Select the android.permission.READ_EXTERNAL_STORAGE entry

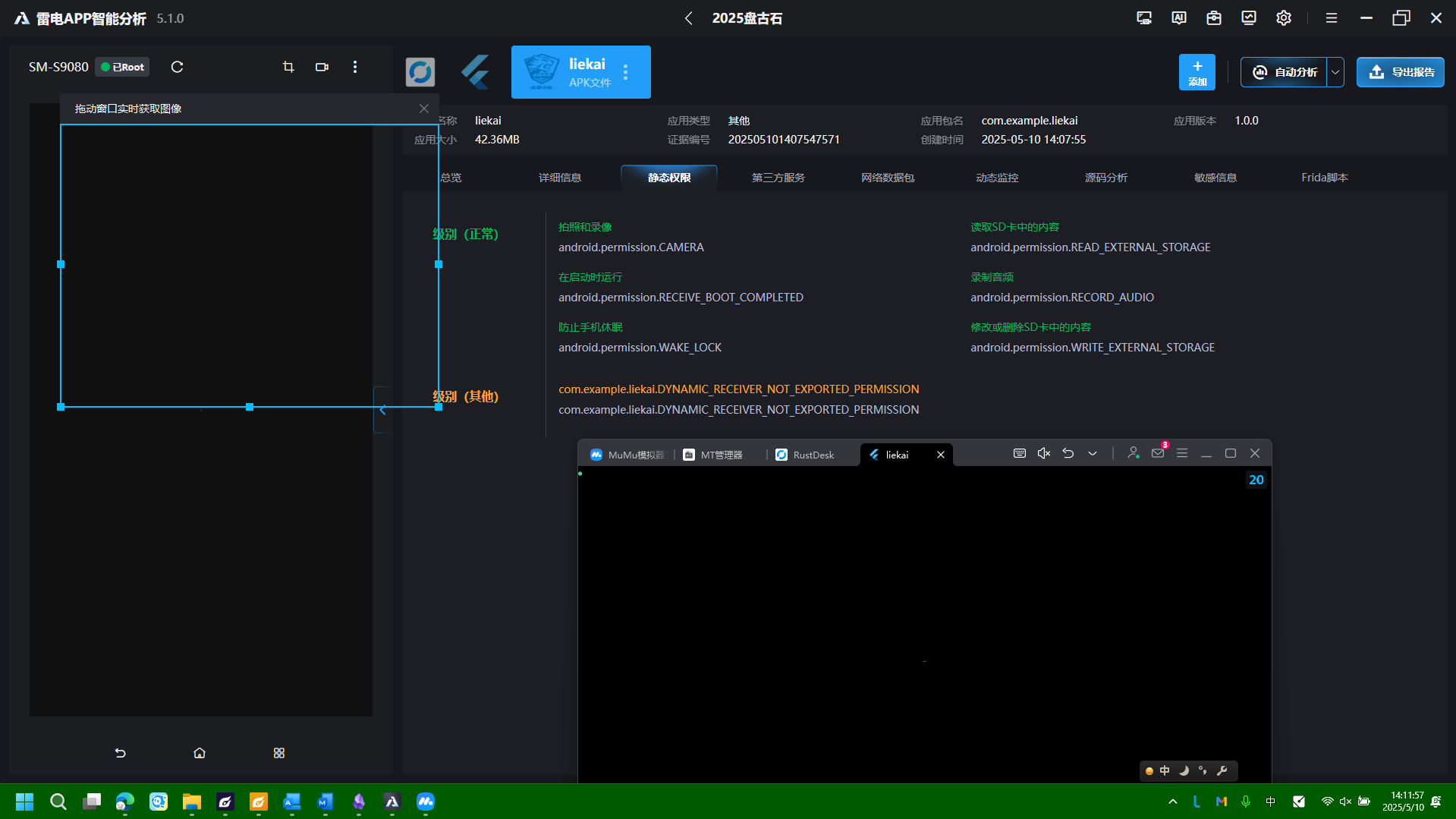(x=1090, y=247)
